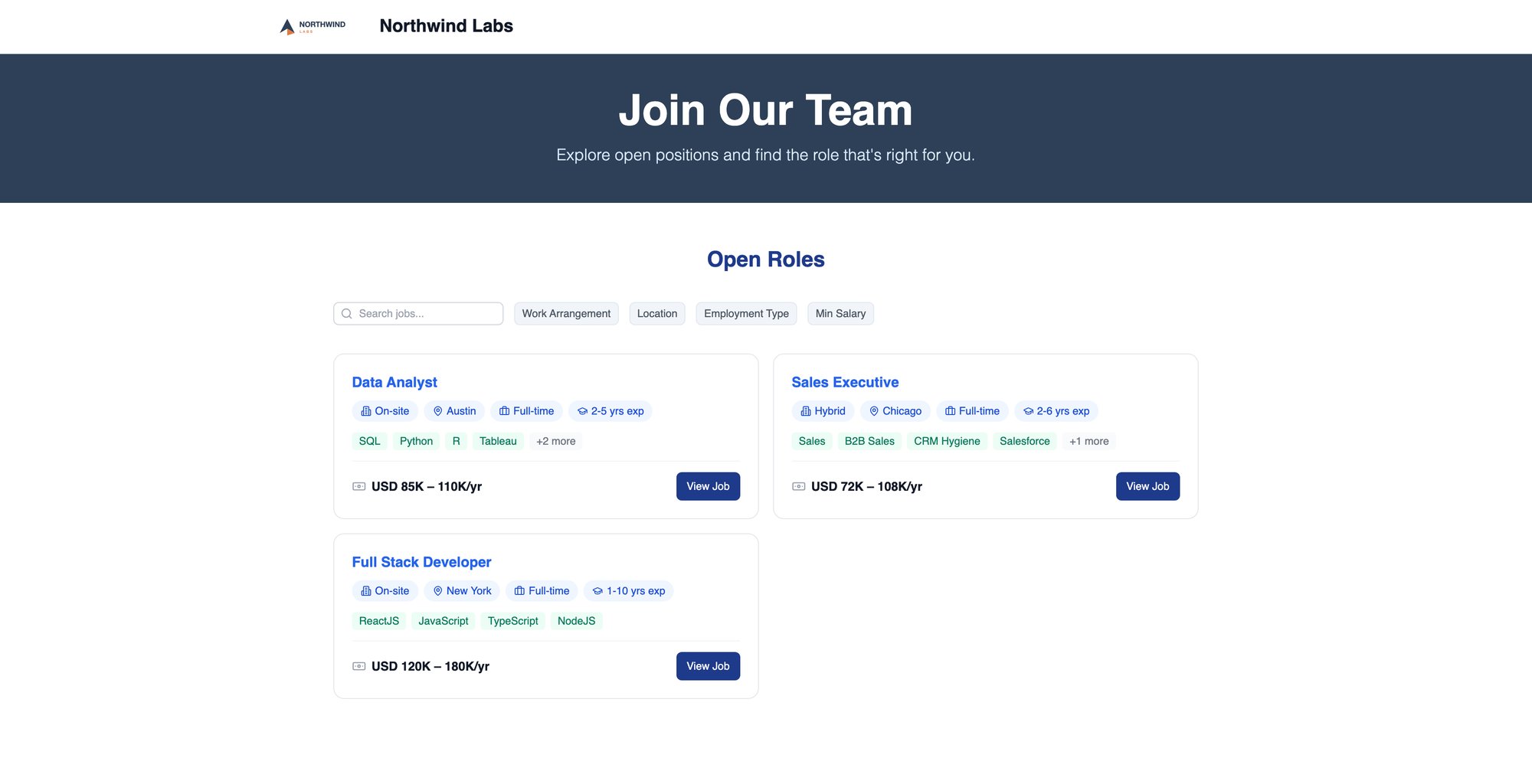Expand the Employment Type filter
The height and width of the screenshot is (784, 1532).
(x=746, y=314)
